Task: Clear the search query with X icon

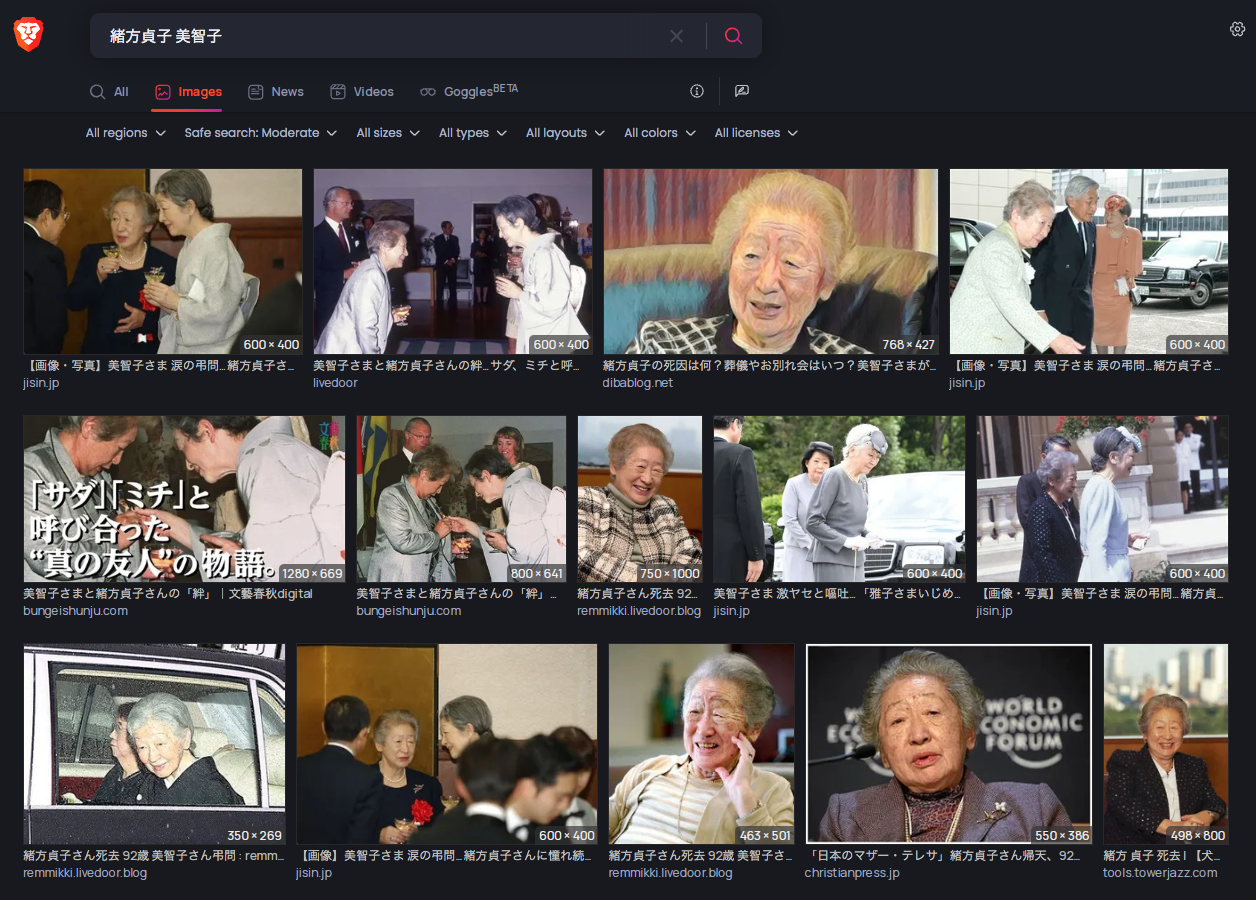Action: click(676, 36)
